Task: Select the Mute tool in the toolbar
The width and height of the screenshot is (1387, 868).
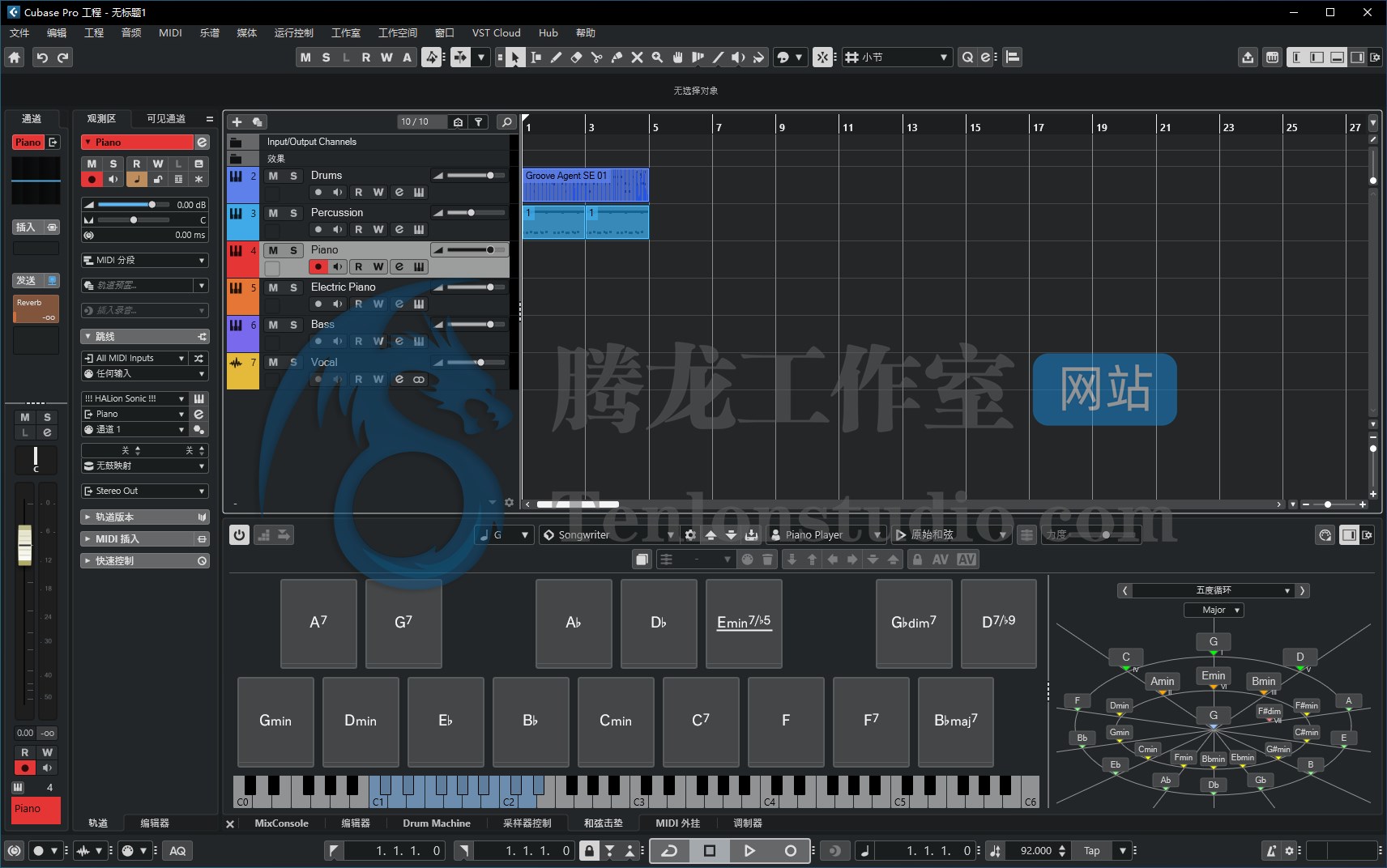Action: click(x=637, y=57)
